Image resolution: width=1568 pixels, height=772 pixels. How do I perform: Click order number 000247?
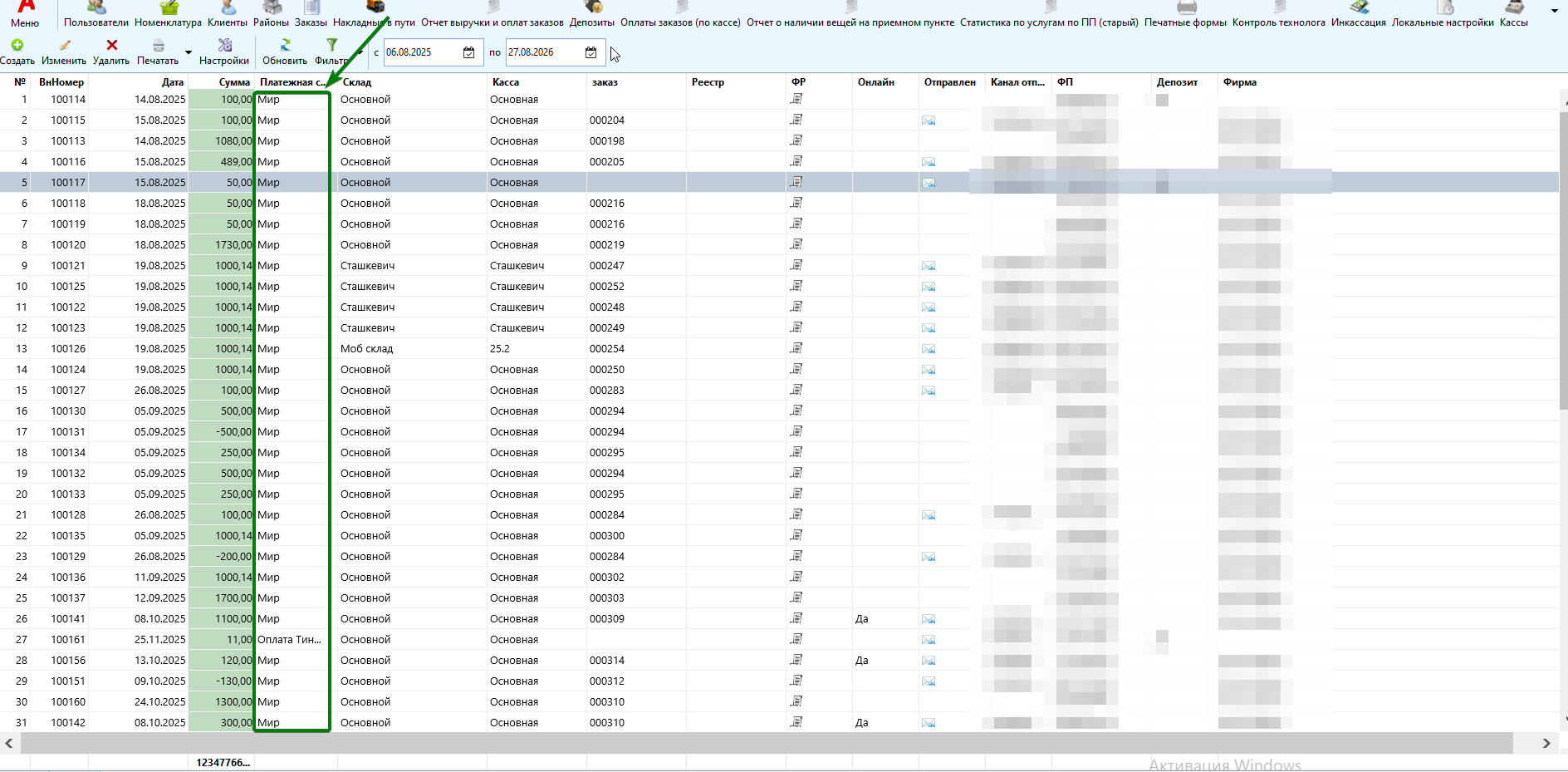tap(607, 265)
